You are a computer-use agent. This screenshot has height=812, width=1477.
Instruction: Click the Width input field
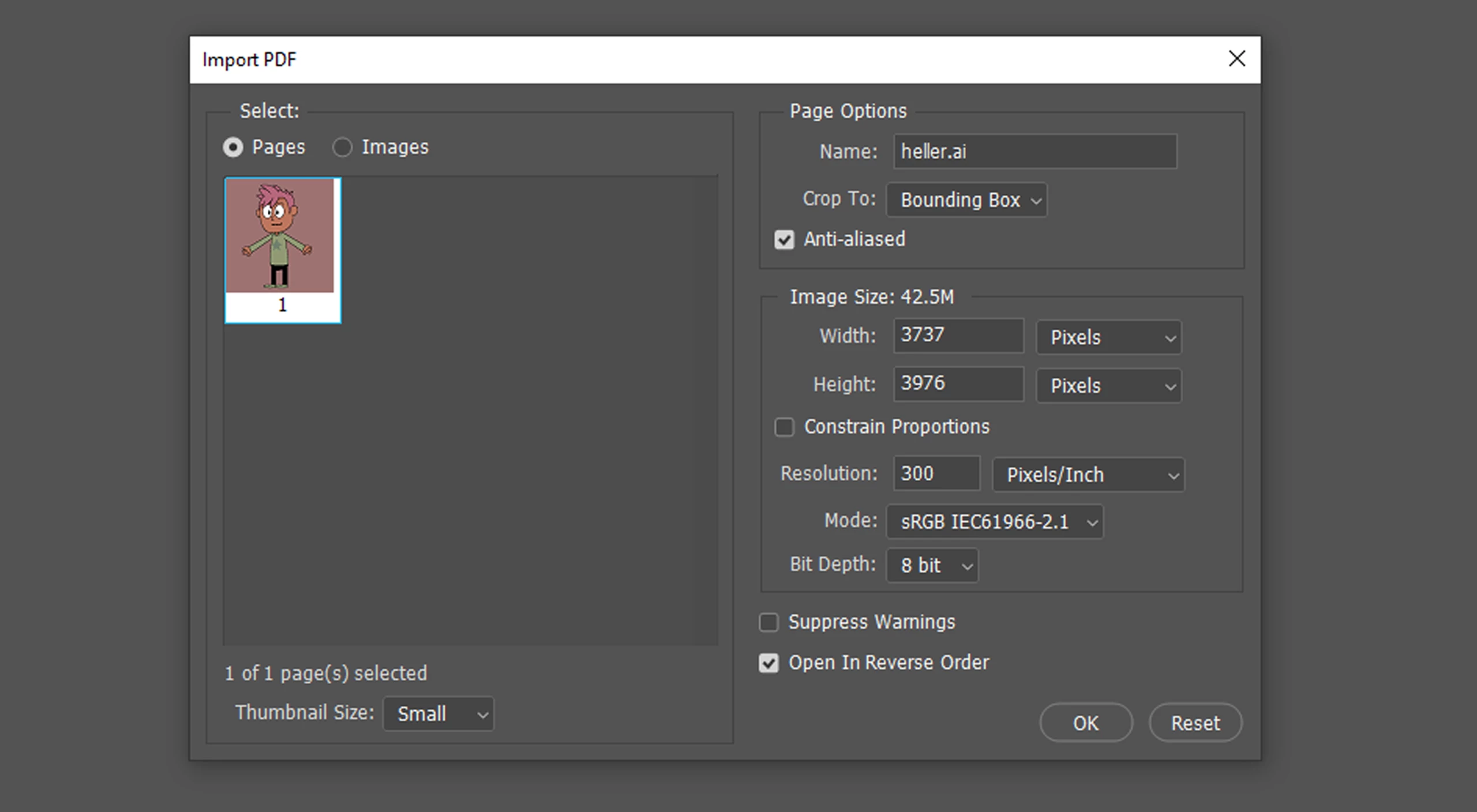(x=958, y=336)
